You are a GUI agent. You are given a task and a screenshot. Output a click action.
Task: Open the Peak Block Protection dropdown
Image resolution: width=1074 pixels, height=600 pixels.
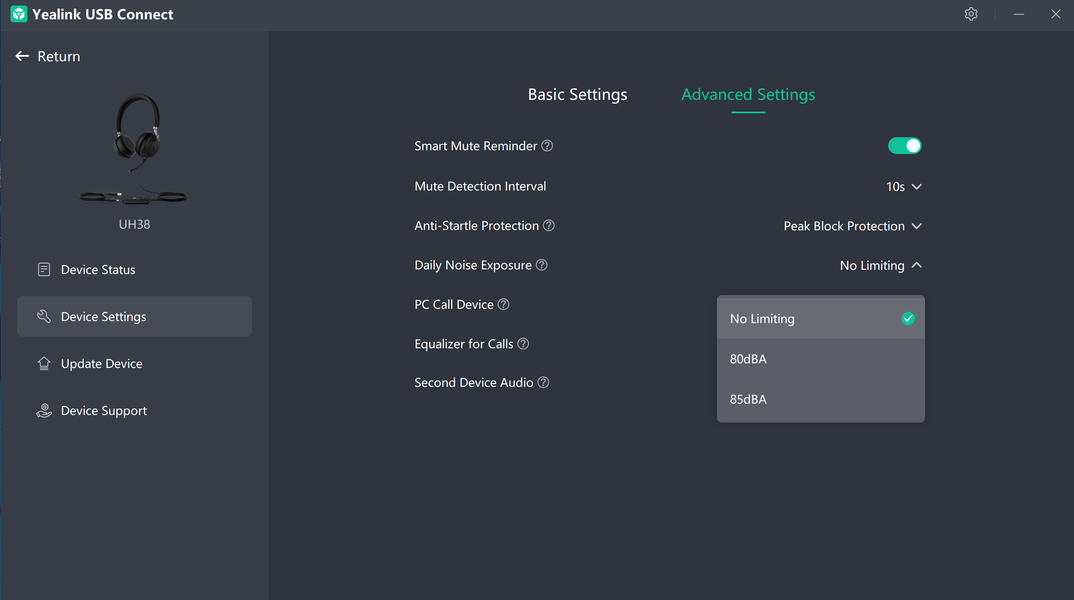pos(852,227)
